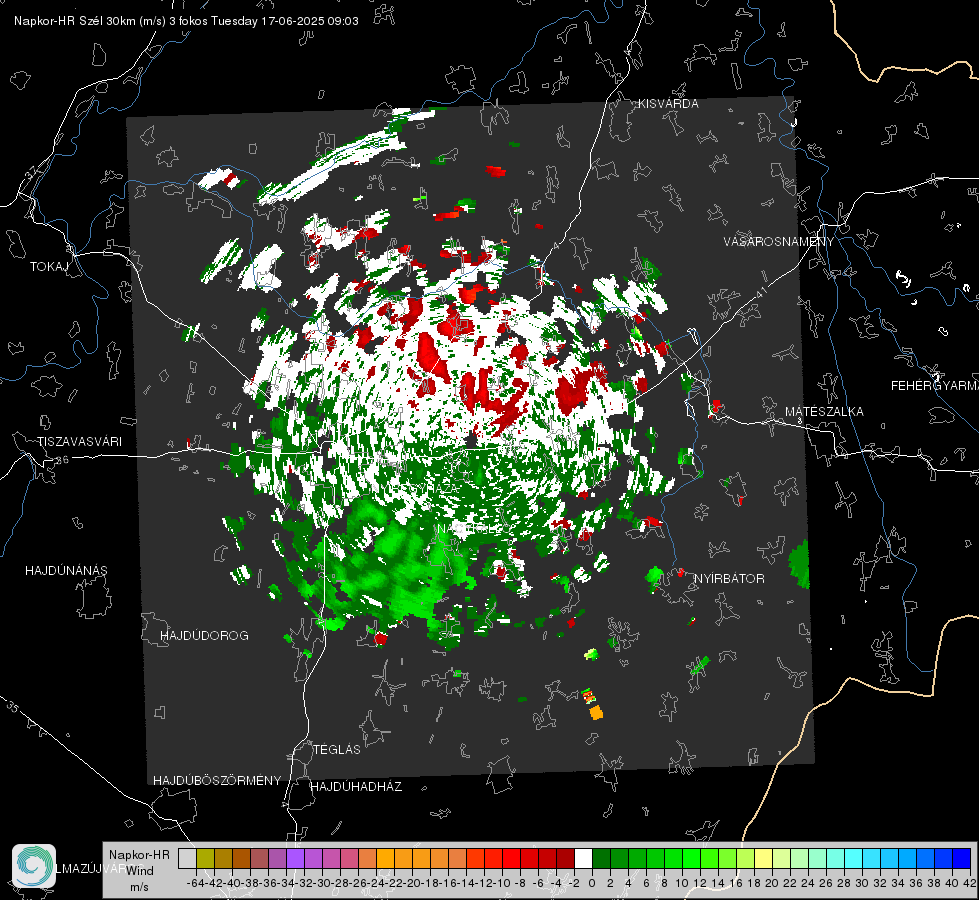The height and width of the screenshot is (900, 979).
Task: Click road number 41 near Vásárosnamény road
Action: click(x=760, y=292)
